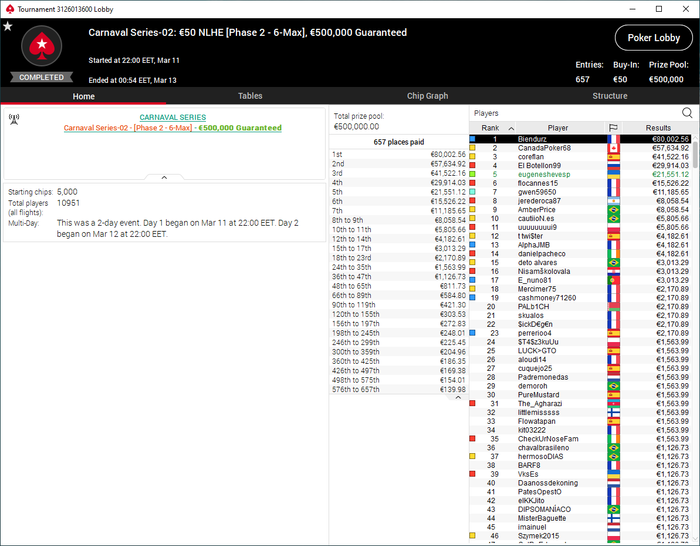The image size is (700, 546).
Task: Switch to the Home tab
Action: click(83, 96)
